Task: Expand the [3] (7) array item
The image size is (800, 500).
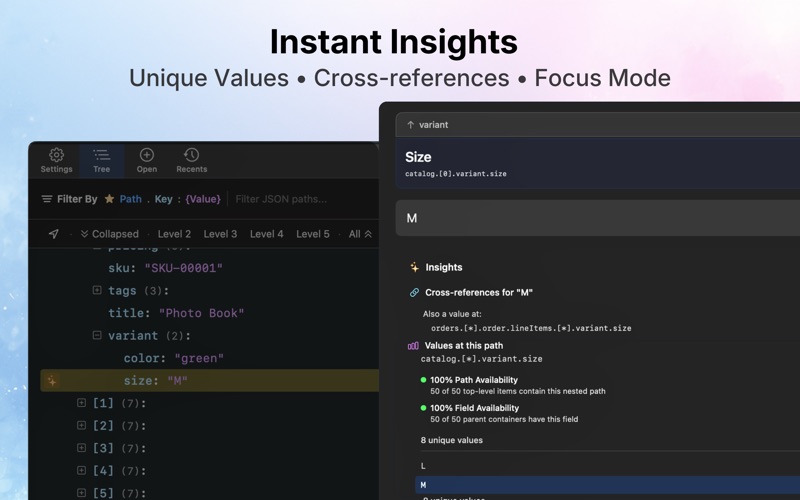Action: click(x=81, y=447)
